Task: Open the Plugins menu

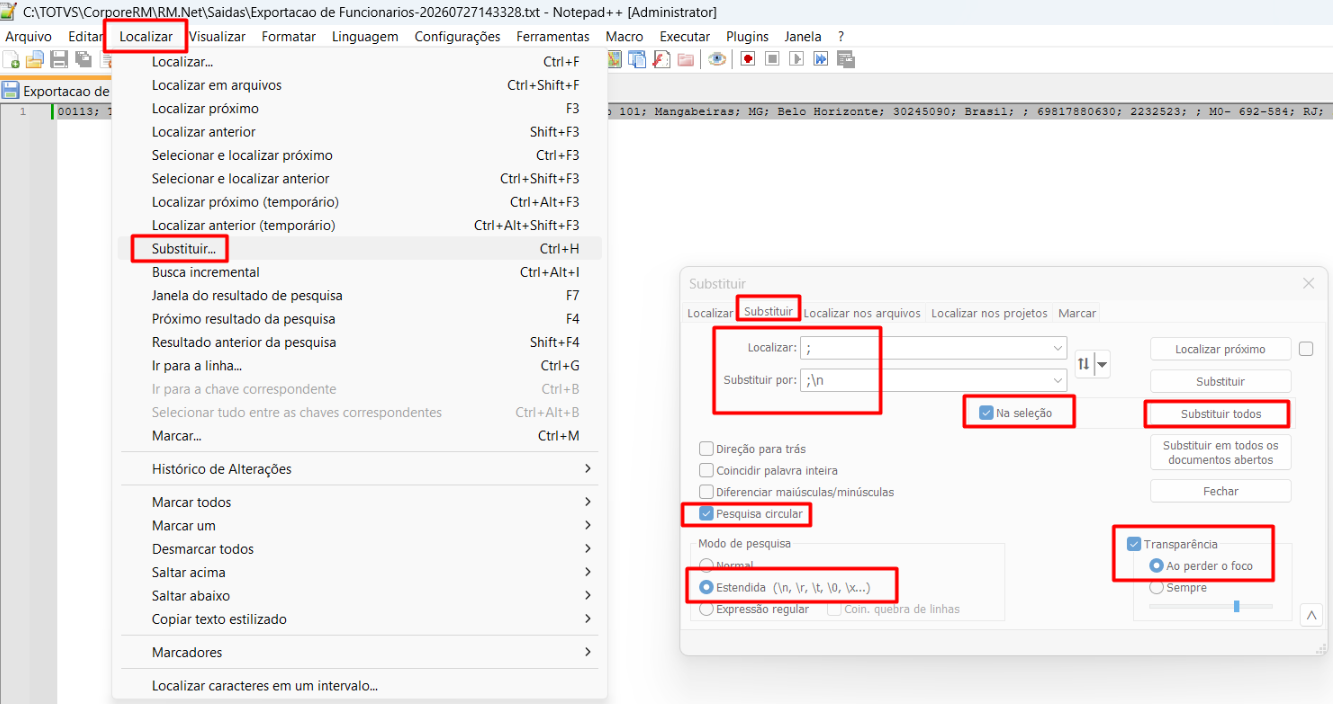Action: pos(747,36)
